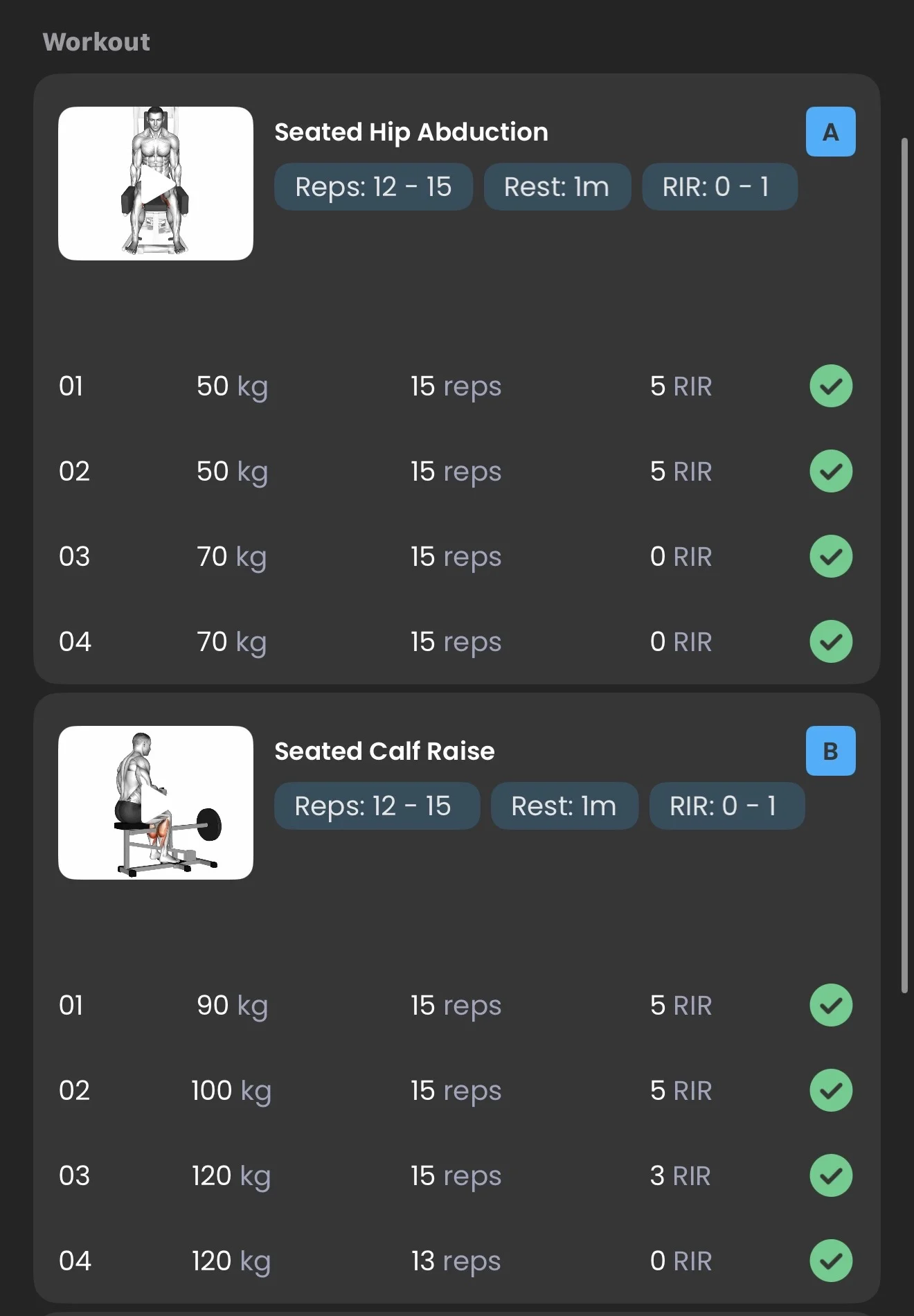Edit the 50 kg weight of Hip Abduction set 01
Viewport: 914px width, 1316px height.
pos(232,386)
